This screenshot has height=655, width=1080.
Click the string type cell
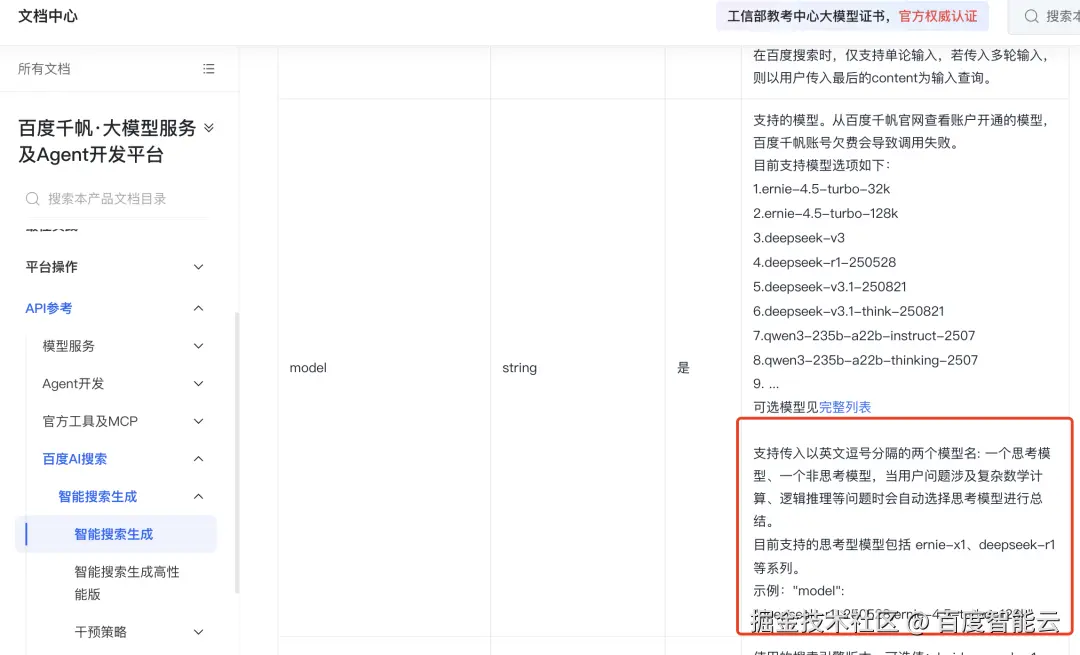(x=519, y=368)
